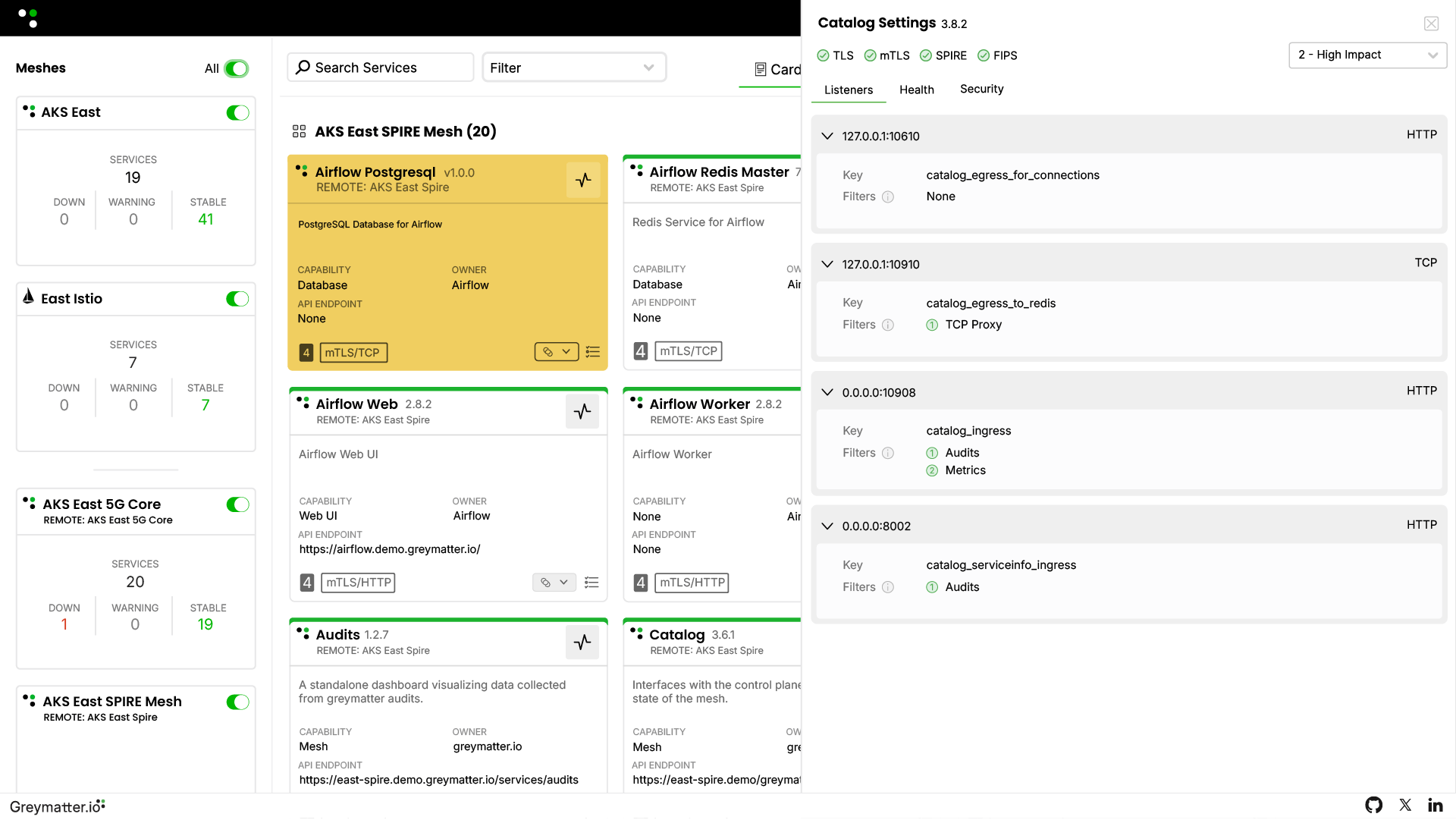Click inside the Search Services field
The height and width of the screenshot is (820, 1456).
379,67
